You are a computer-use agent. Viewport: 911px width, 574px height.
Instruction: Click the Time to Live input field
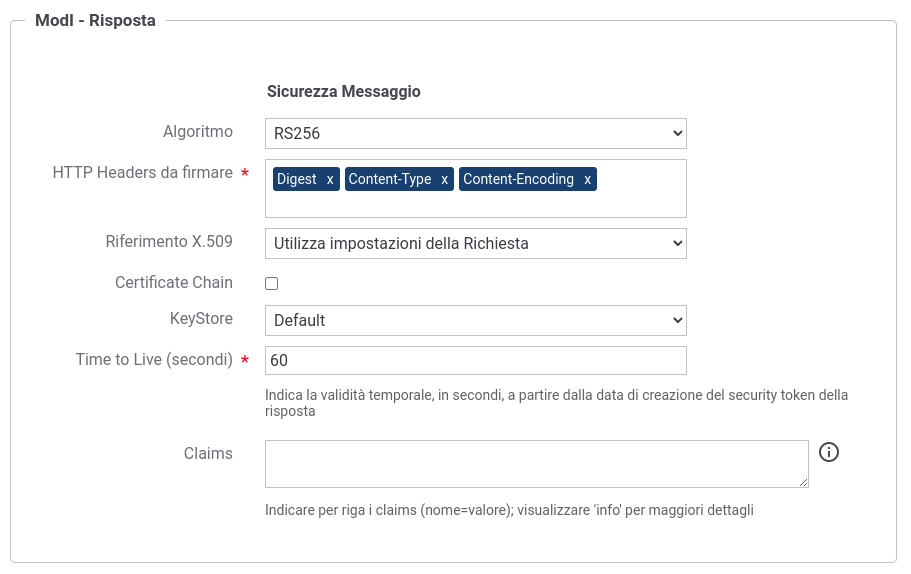[475, 360]
